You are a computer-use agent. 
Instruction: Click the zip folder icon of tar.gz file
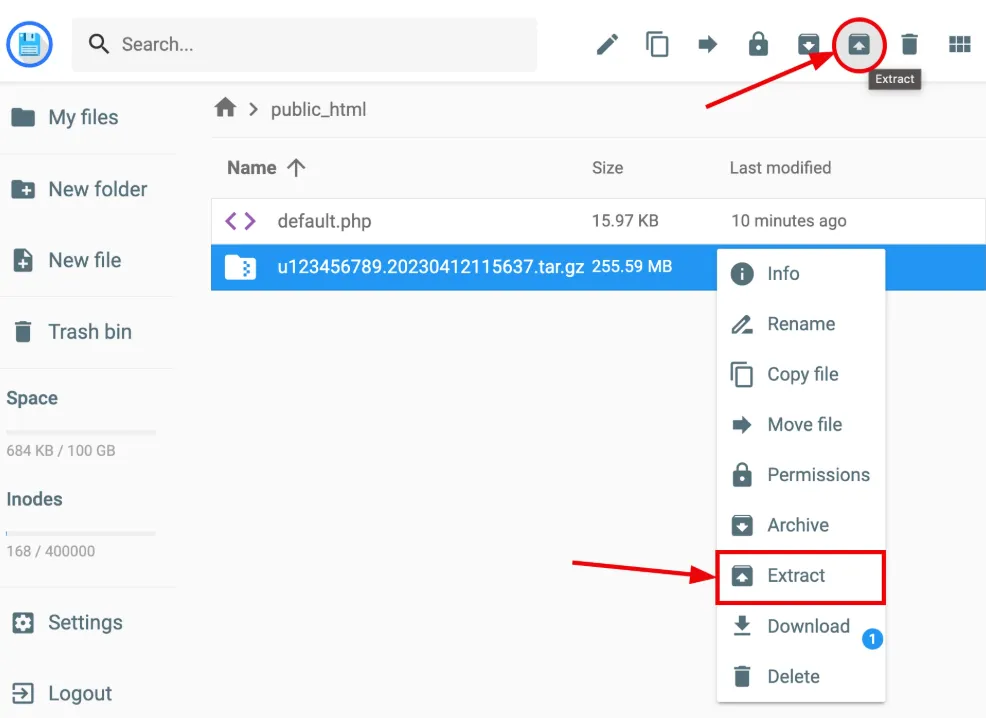[240, 267]
